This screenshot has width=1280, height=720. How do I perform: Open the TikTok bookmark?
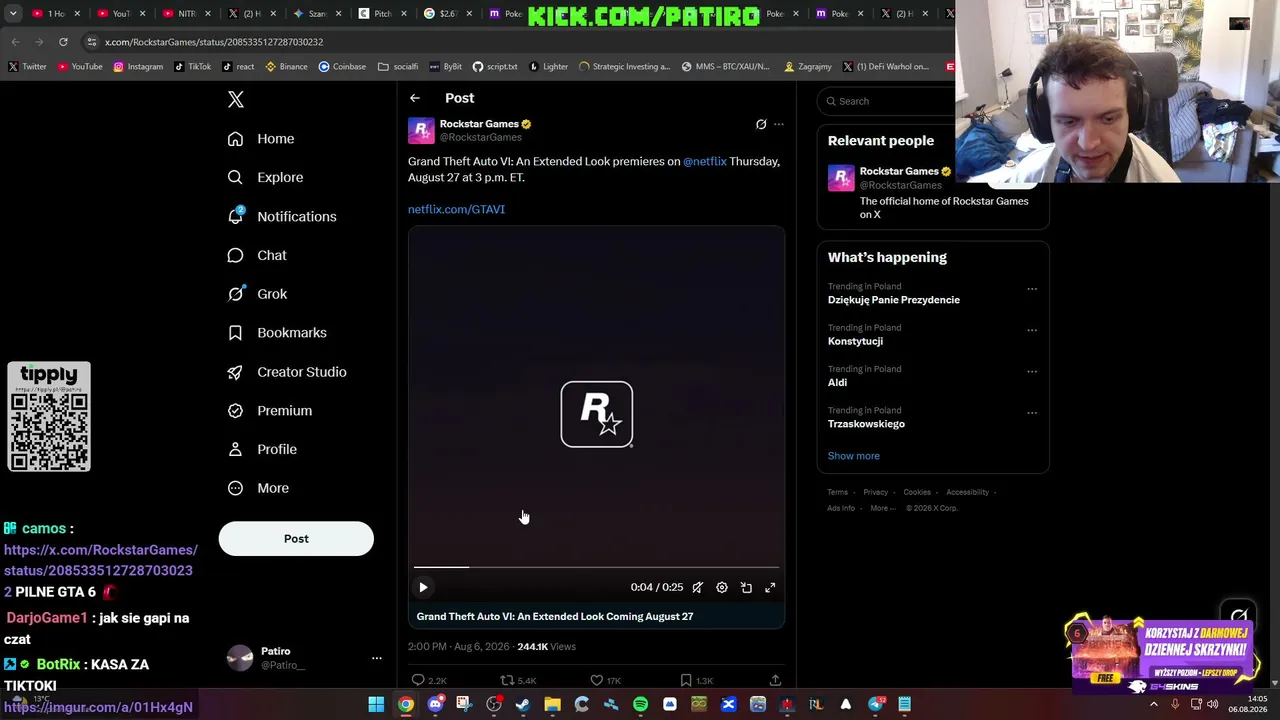[193, 67]
